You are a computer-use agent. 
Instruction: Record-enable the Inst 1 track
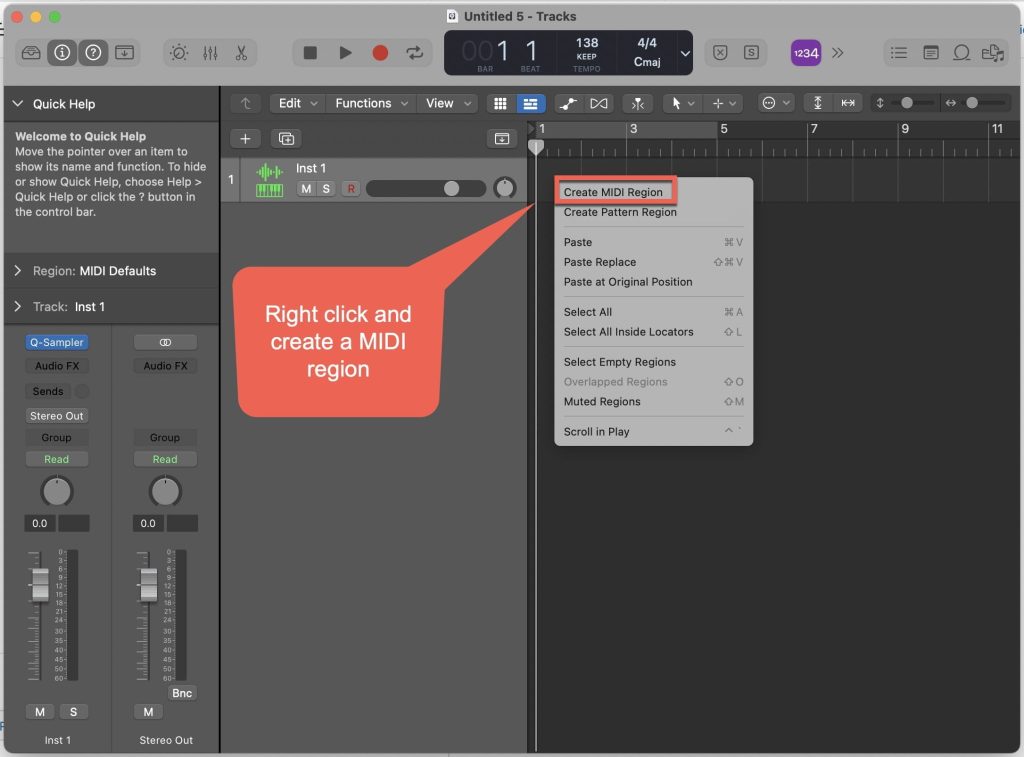coord(350,189)
